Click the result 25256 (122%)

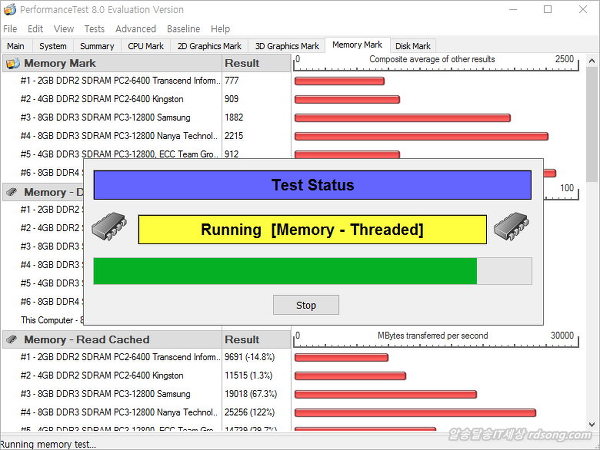[249, 412]
